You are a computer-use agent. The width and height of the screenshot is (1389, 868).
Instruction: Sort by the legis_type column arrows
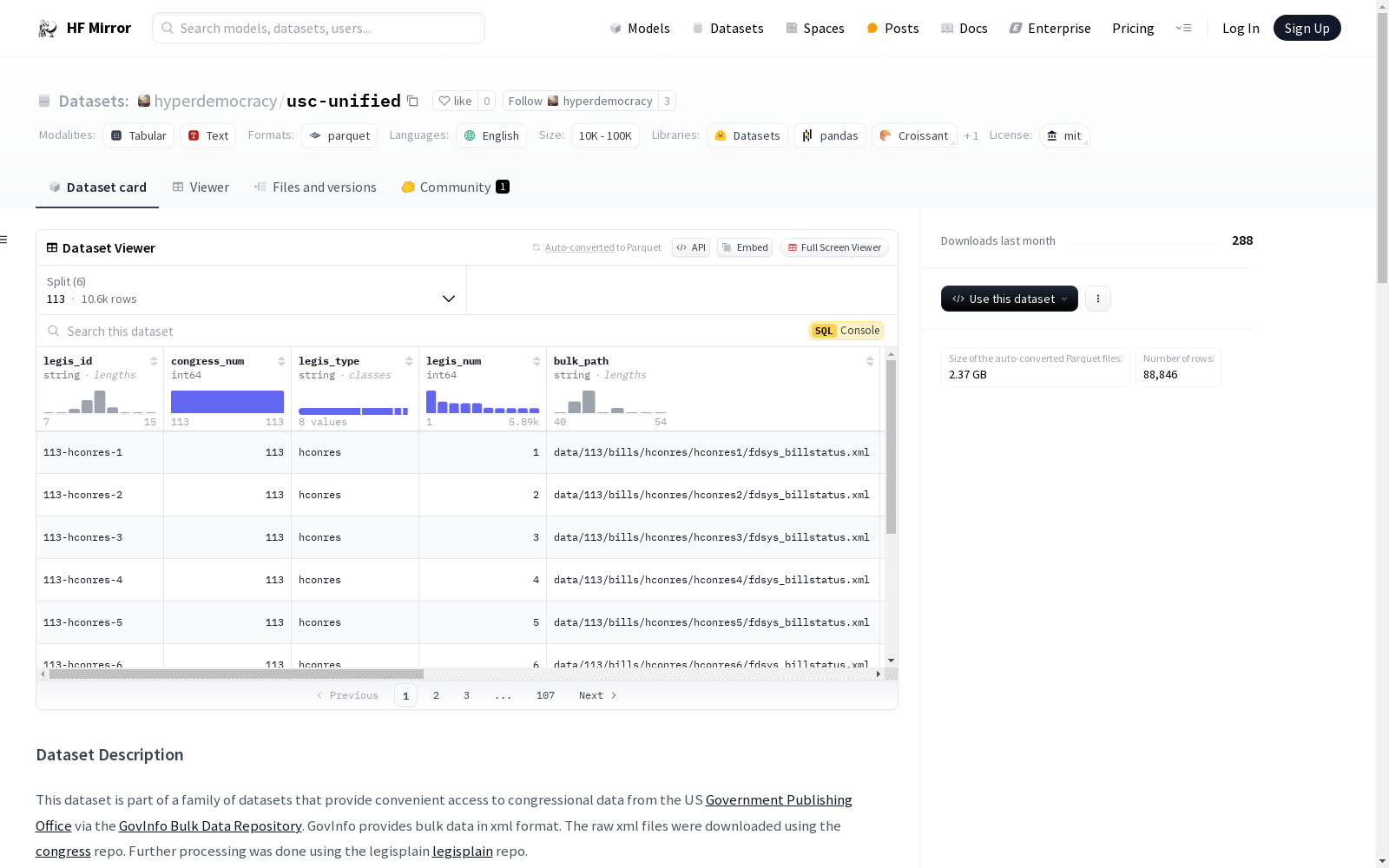(409, 361)
